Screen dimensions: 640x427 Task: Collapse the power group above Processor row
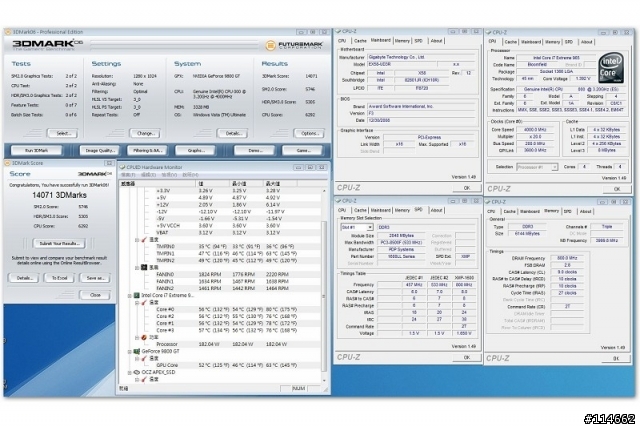[137, 338]
